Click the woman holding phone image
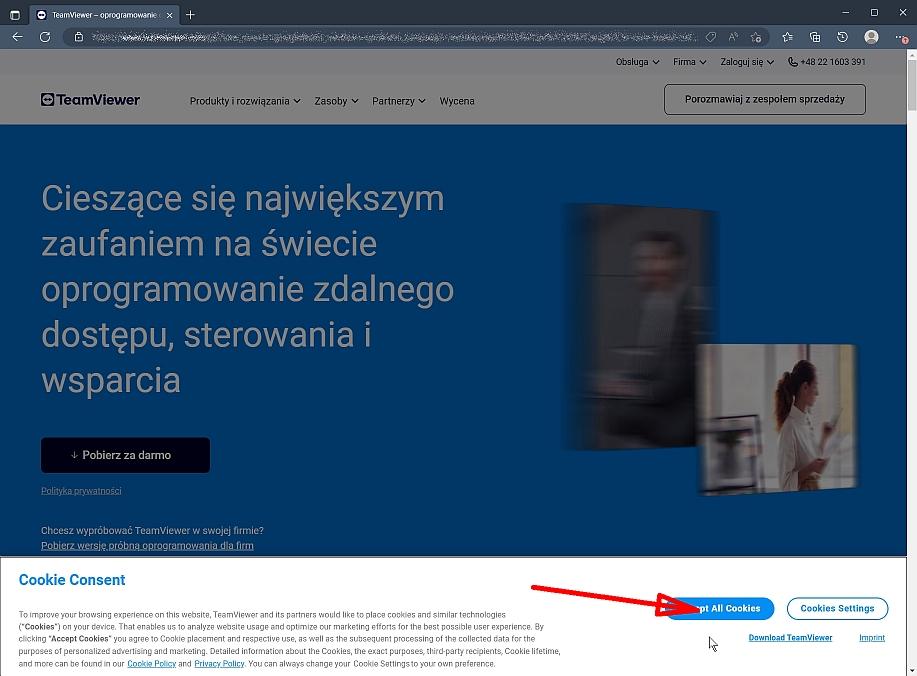The image size is (917, 676). (778, 419)
